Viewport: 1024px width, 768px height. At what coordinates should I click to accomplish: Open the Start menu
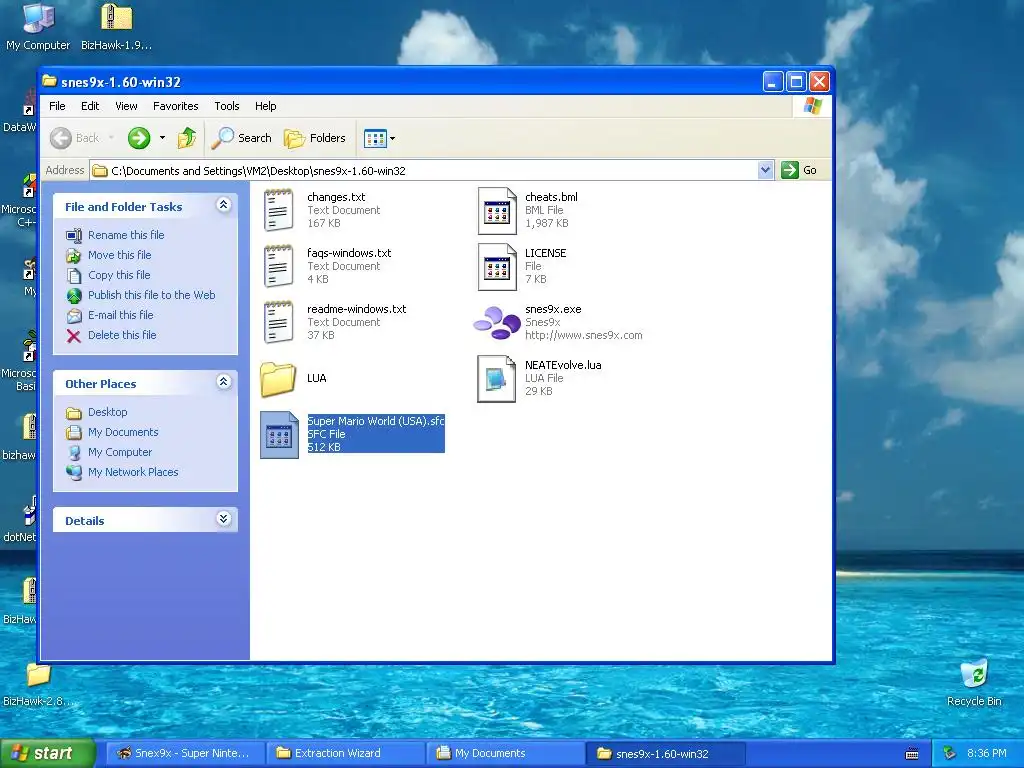pyautogui.click(x=47, y=754)
